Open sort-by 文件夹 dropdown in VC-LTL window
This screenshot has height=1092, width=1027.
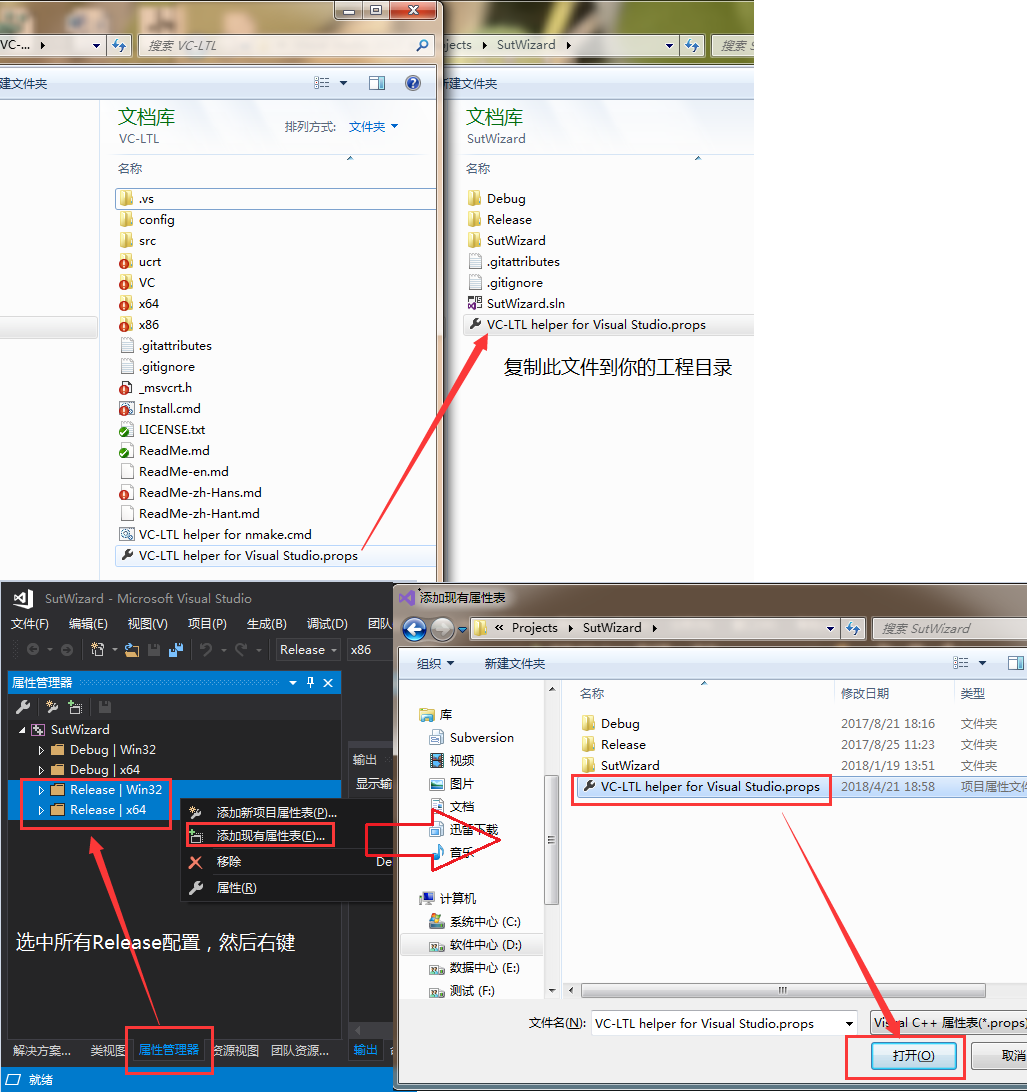373,127
